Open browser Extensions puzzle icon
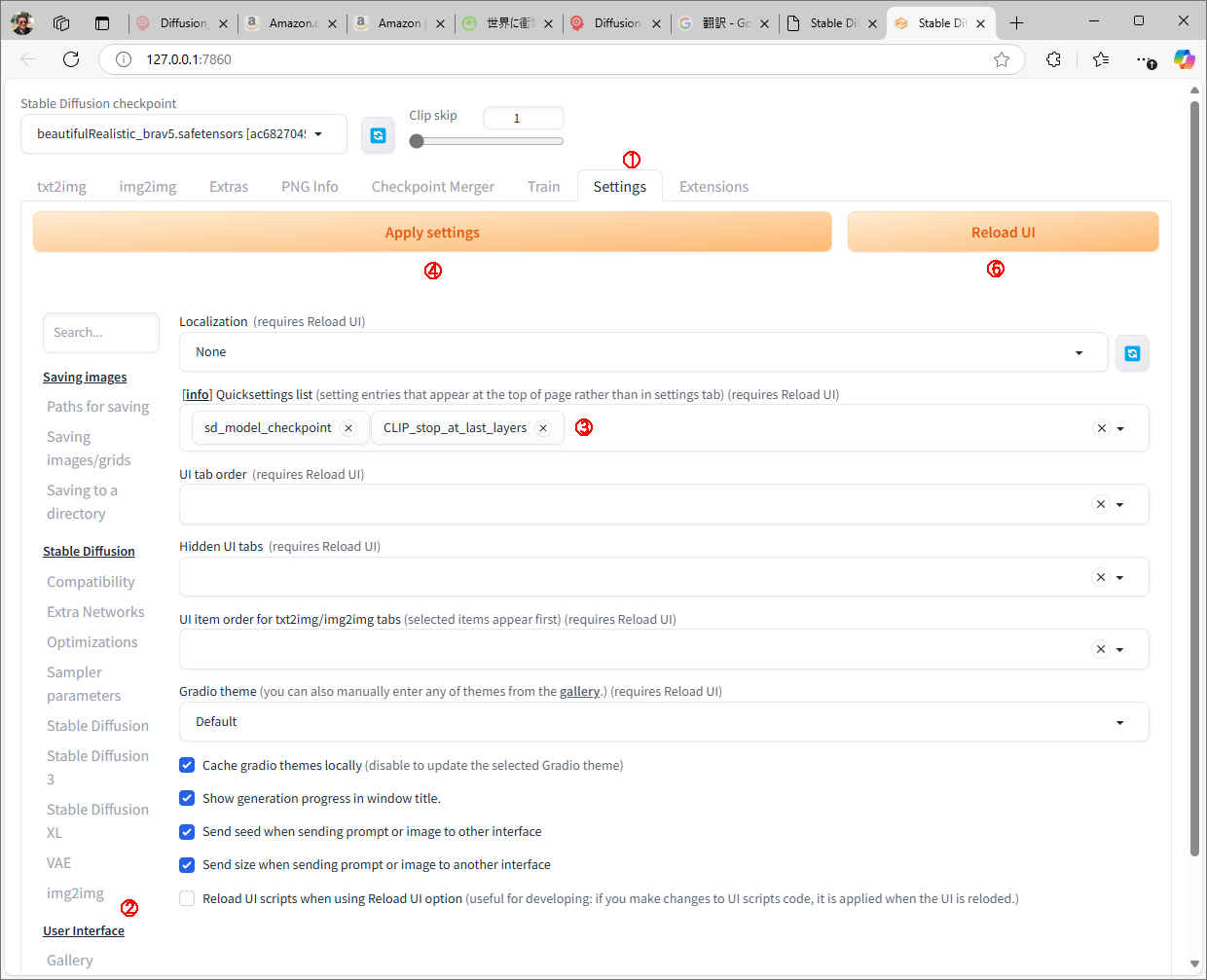This screenshot has width=1207, height=980. pos(1053,59)
